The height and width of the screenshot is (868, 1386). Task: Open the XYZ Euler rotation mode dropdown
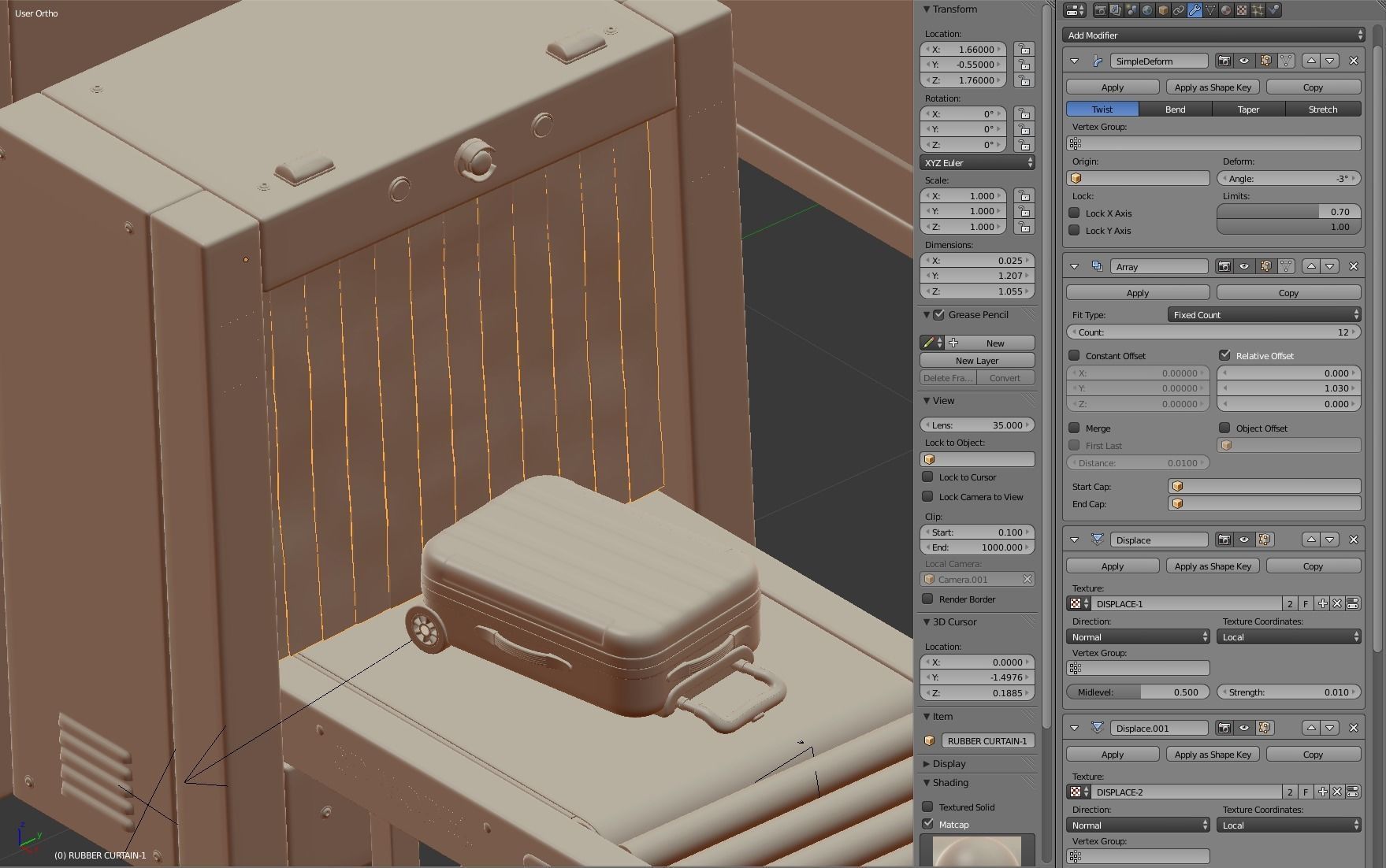[977, 162]
